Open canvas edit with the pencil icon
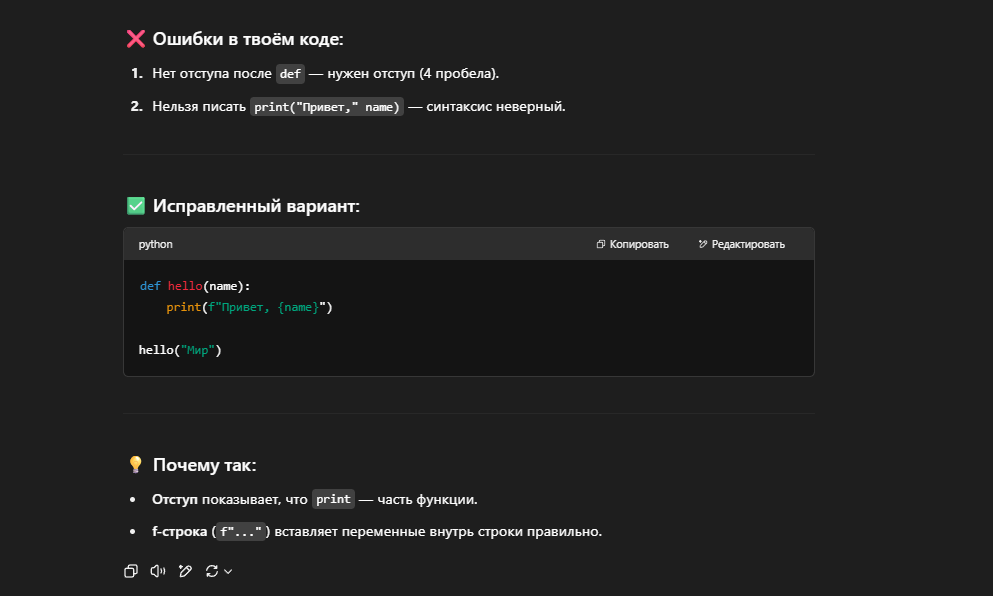 [x=186, y=571]
